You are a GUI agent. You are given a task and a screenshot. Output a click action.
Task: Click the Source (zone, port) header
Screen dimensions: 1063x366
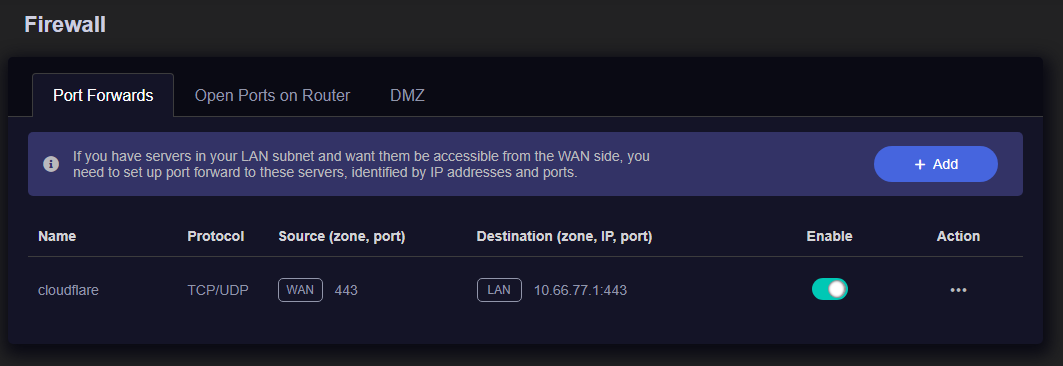tap(342, 237)
